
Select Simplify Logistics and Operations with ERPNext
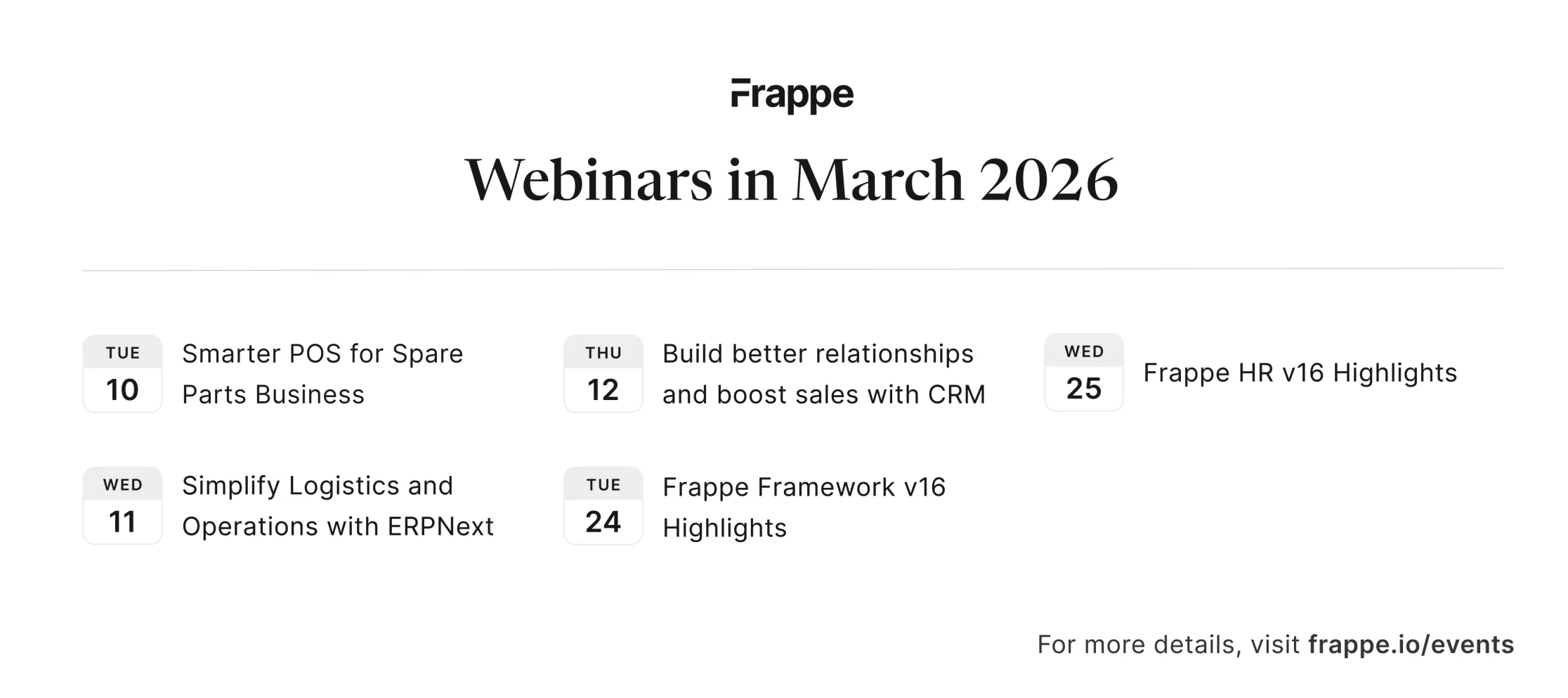click(337, 506)
